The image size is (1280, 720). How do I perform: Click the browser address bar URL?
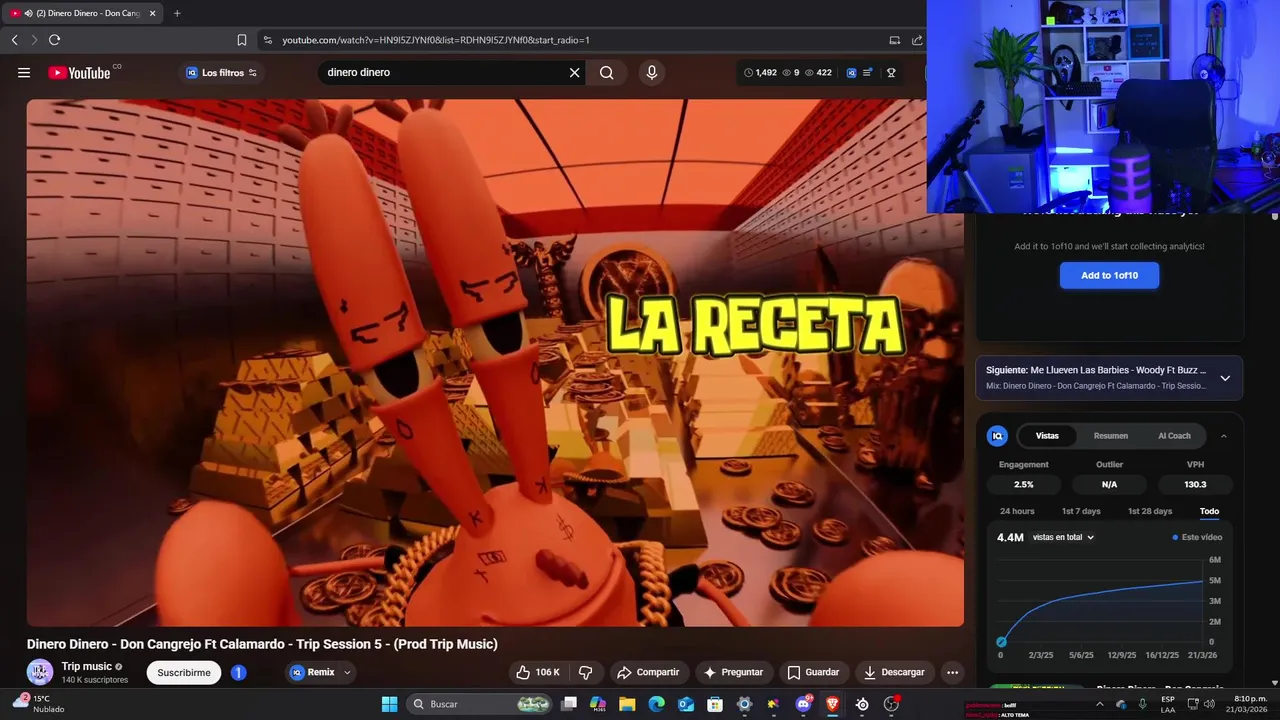click(436, 40)
